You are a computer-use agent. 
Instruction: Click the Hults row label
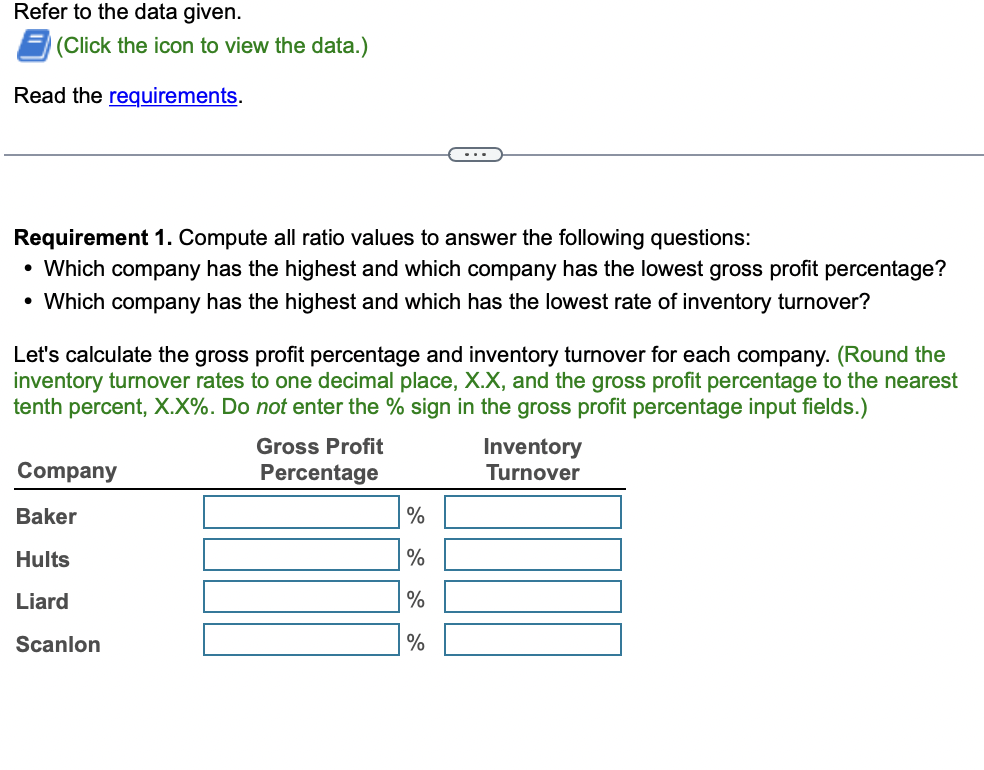(42, 560)
